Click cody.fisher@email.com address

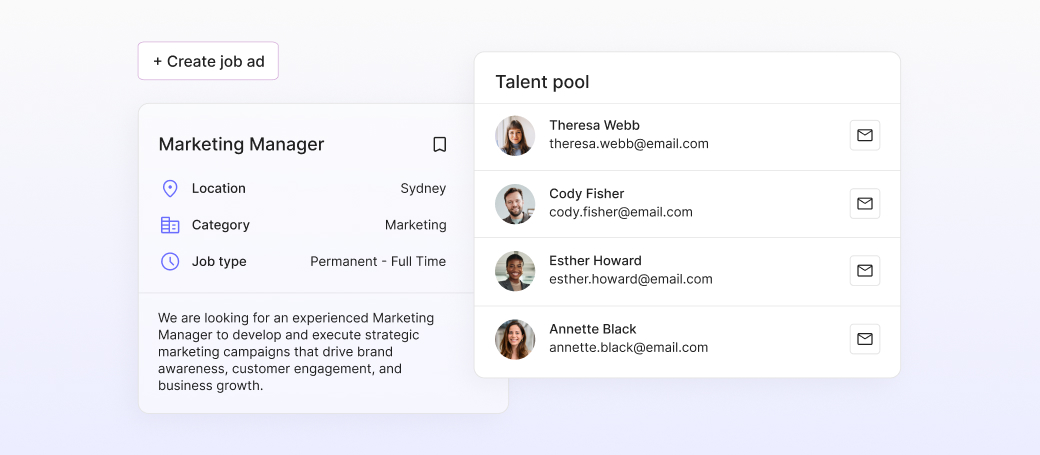pyautogui.click(x=621, y=212)
